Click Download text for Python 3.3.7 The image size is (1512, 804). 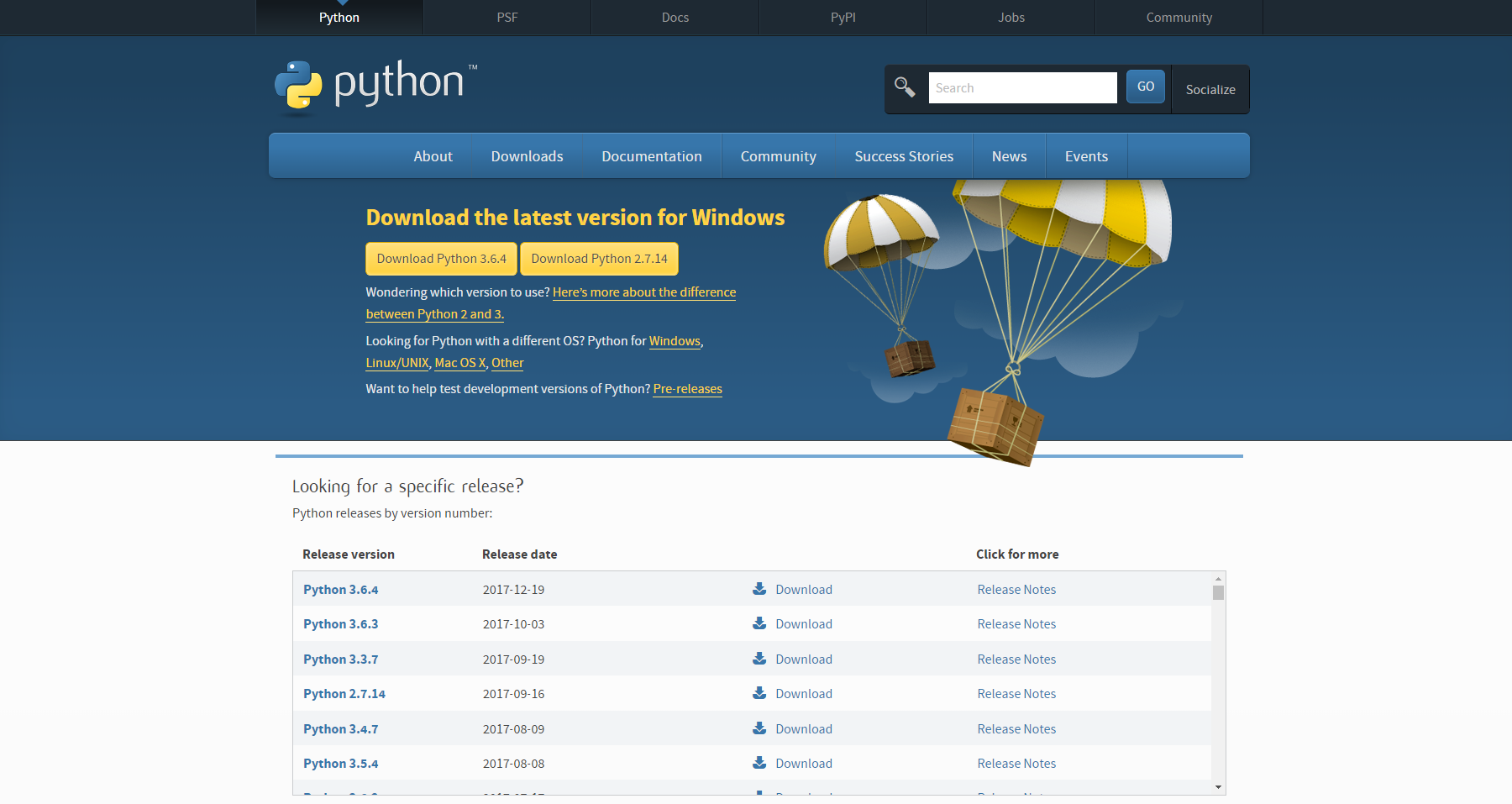(x=804, y=659)
